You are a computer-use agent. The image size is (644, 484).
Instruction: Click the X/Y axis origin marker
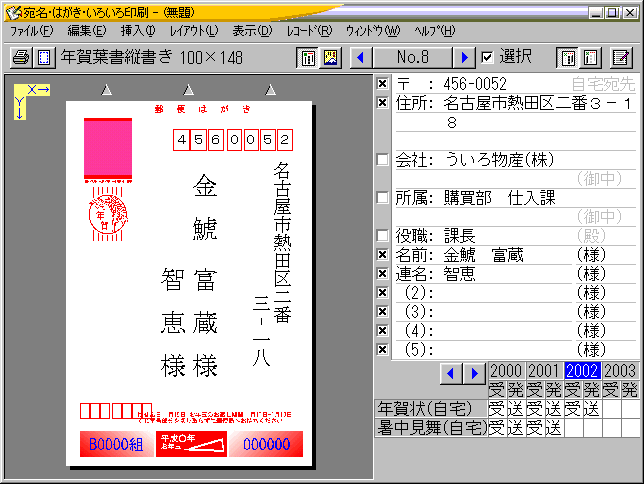click(x=31, y=101)
